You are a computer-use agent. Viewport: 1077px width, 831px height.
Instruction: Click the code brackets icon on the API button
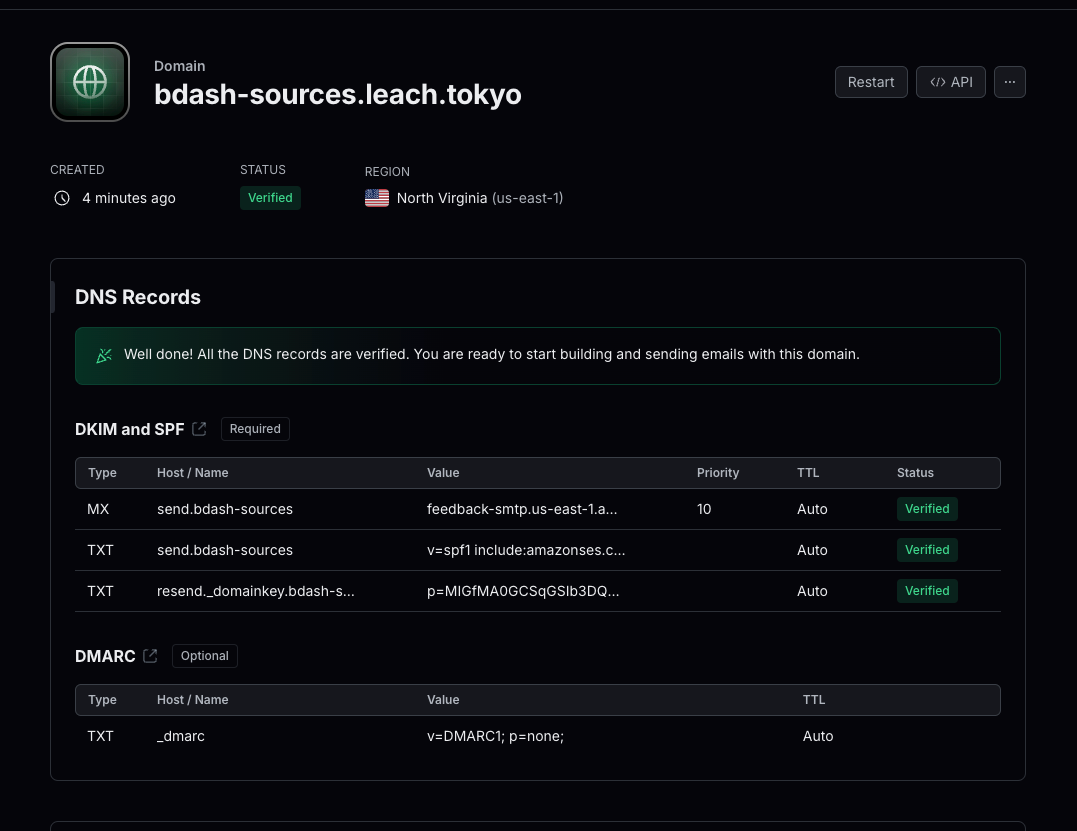[938, 82]
